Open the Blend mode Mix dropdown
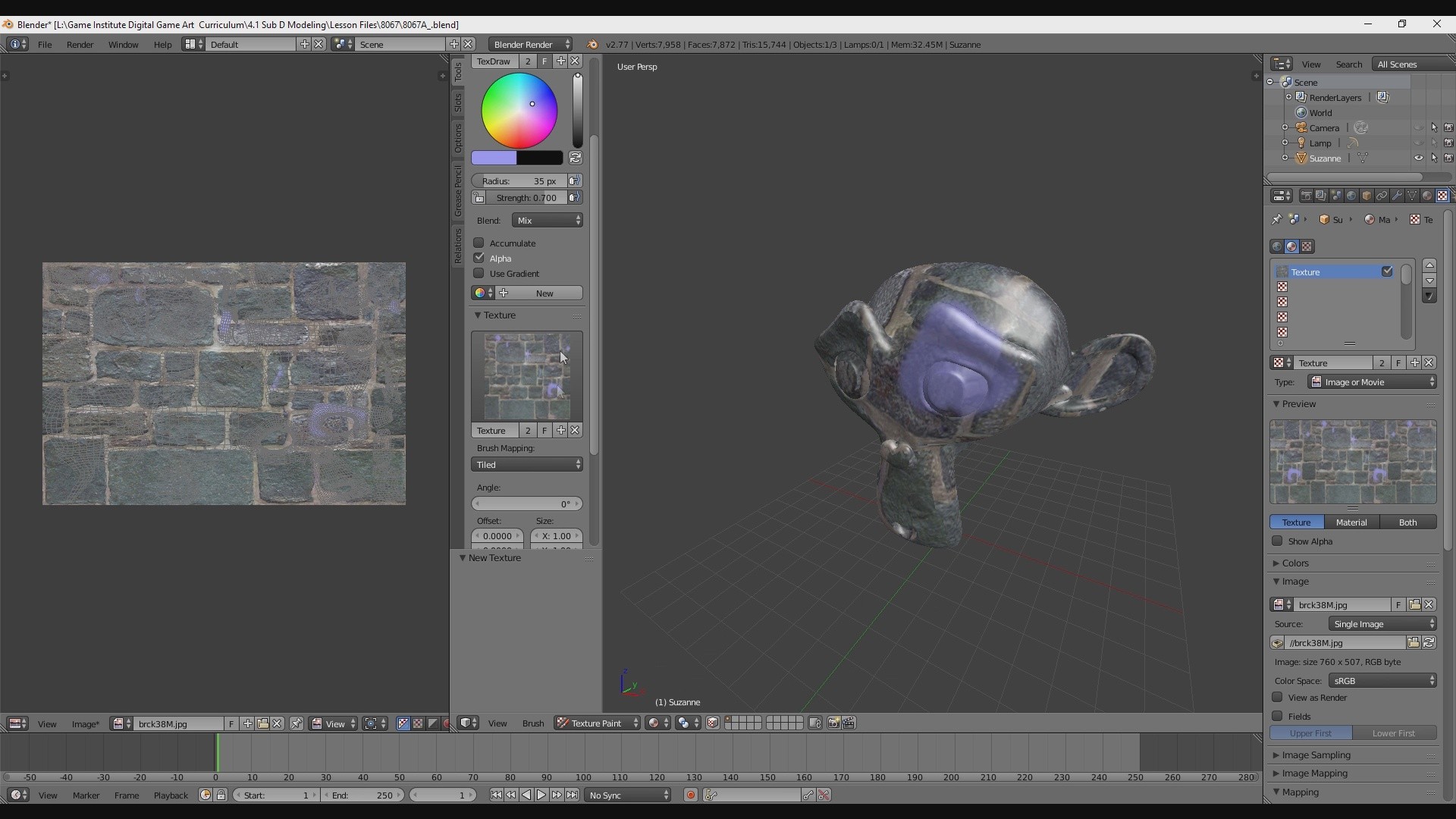The image size is (1456, 819). (x=547, y=221)
